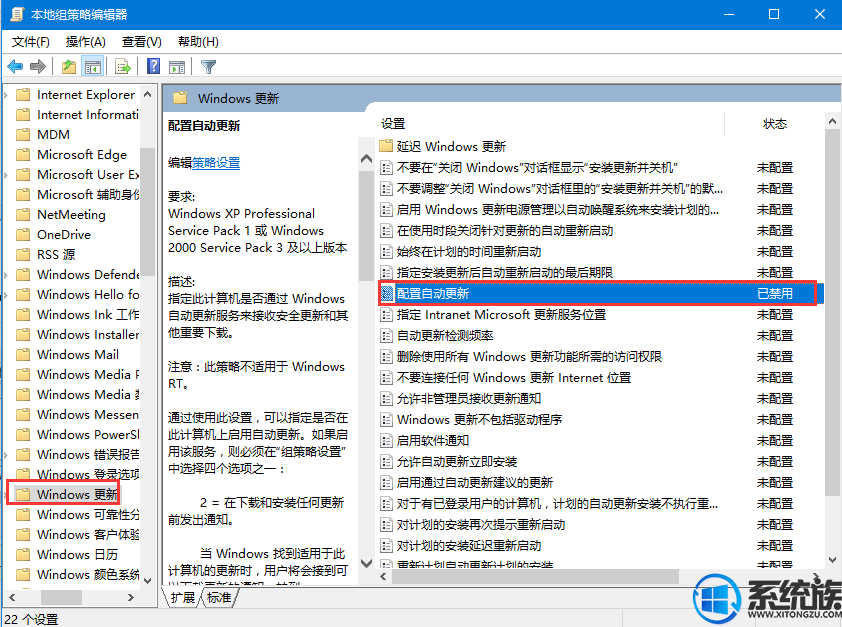Expand the Windows 错误报告 tree node
Image resolution: width=842 pixels, height=627 pixels.
(6, 455)
